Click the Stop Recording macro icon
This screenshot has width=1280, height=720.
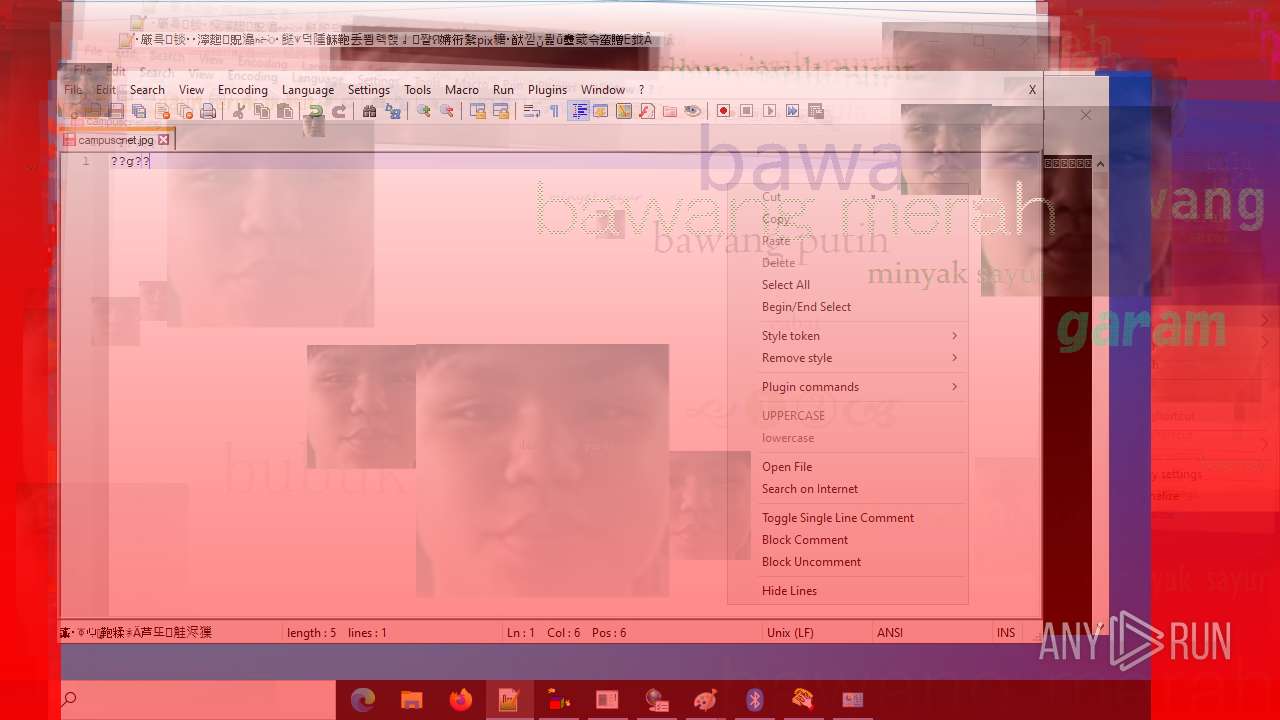(746, 111)
